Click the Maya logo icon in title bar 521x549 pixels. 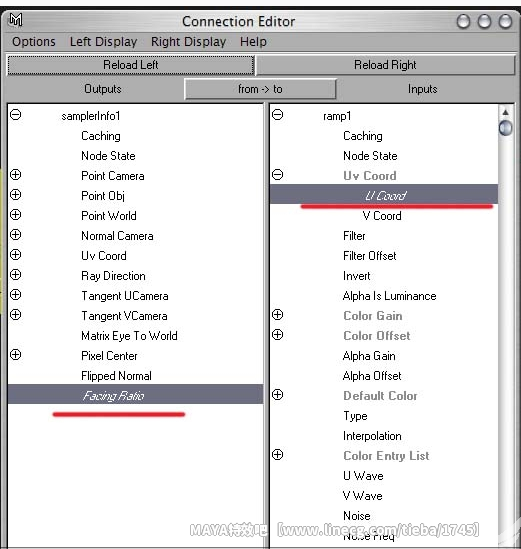[16, 20]
